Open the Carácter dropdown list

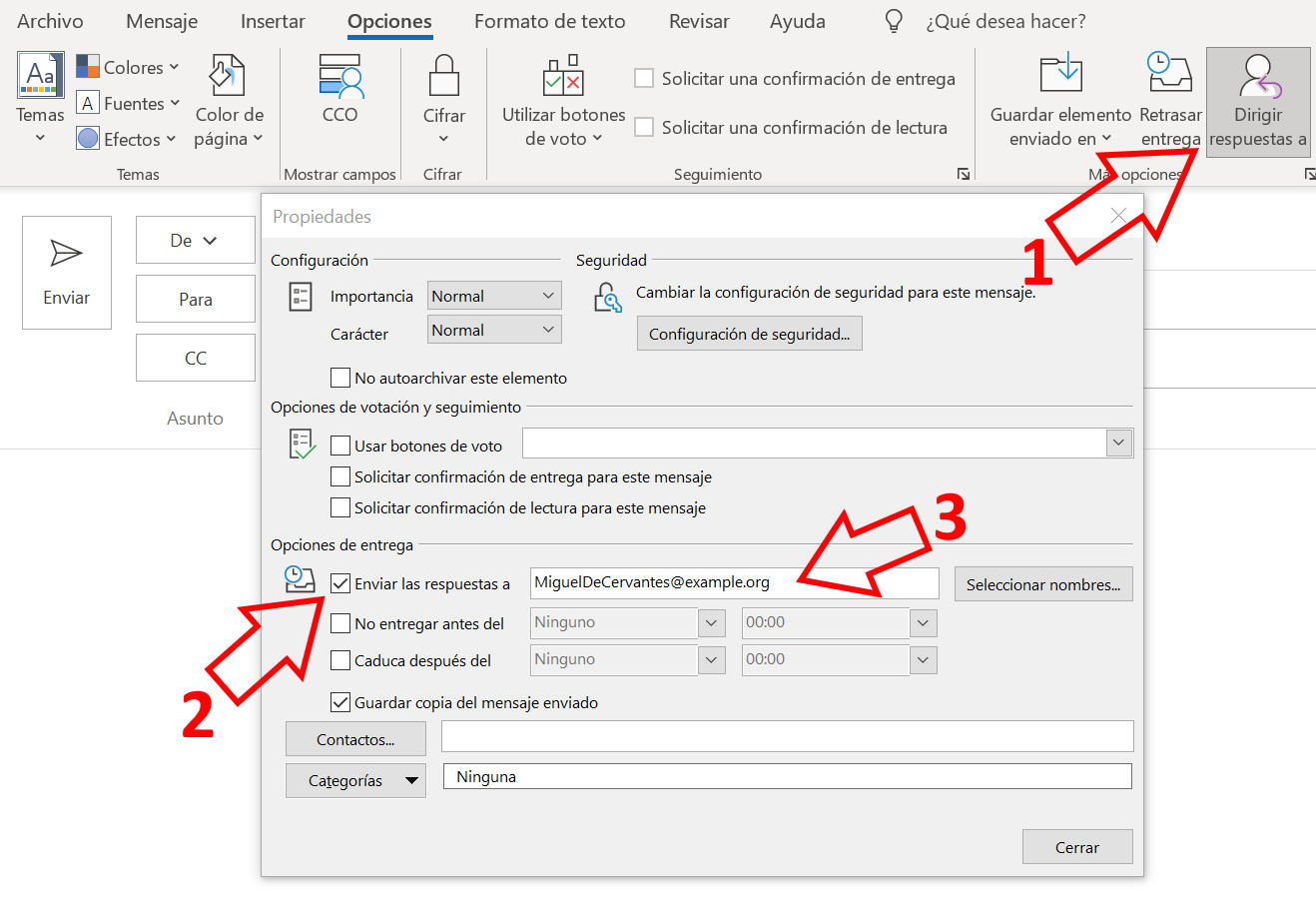tap(494, 330)
